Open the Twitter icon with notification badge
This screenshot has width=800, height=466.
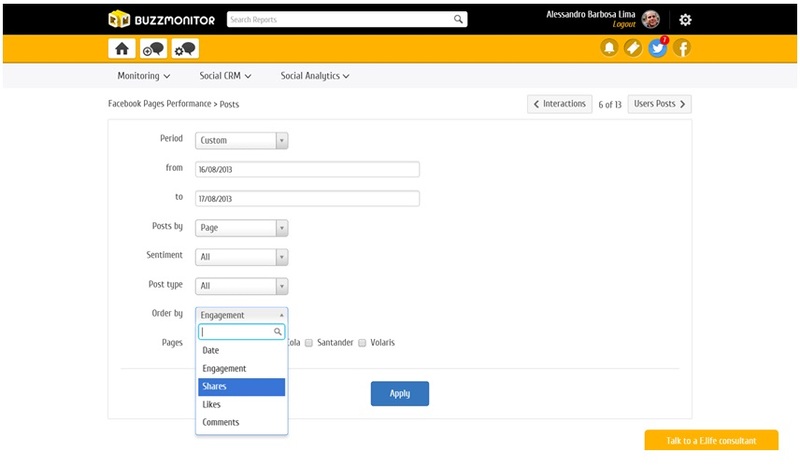coord(657,48)
